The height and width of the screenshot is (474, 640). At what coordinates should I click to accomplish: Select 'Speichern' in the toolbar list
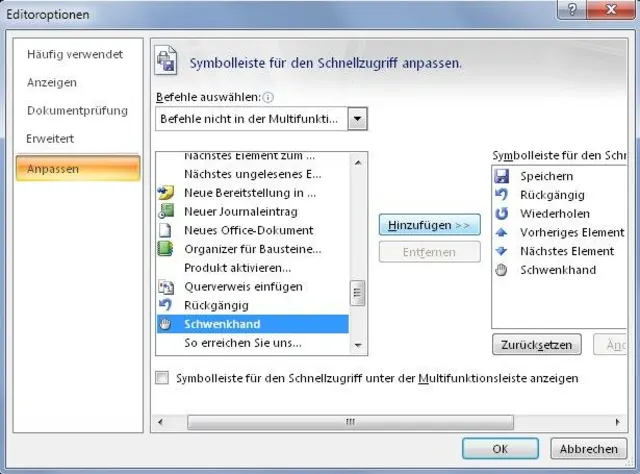[x=560, y=176]
